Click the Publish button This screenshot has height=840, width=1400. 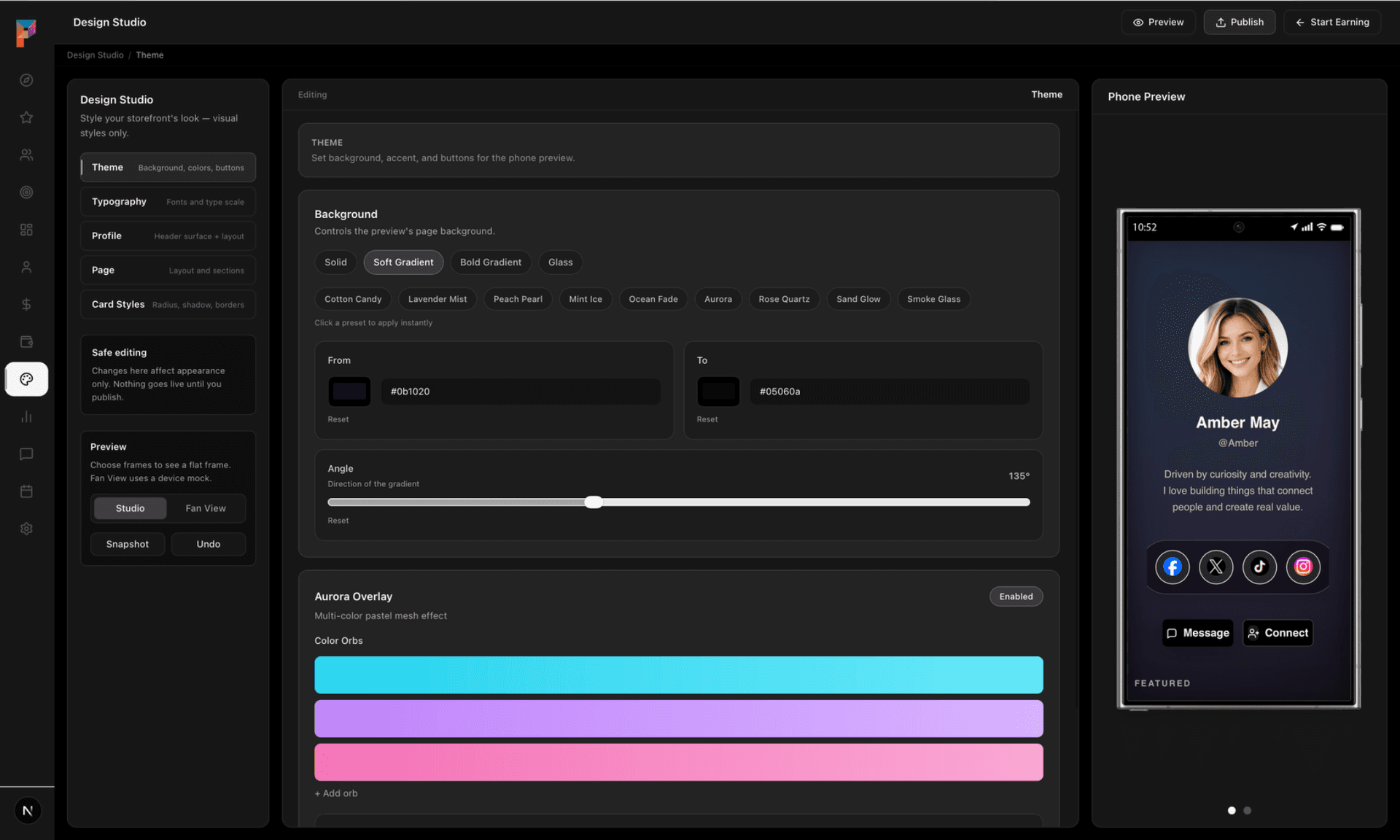coord(1239,22)
